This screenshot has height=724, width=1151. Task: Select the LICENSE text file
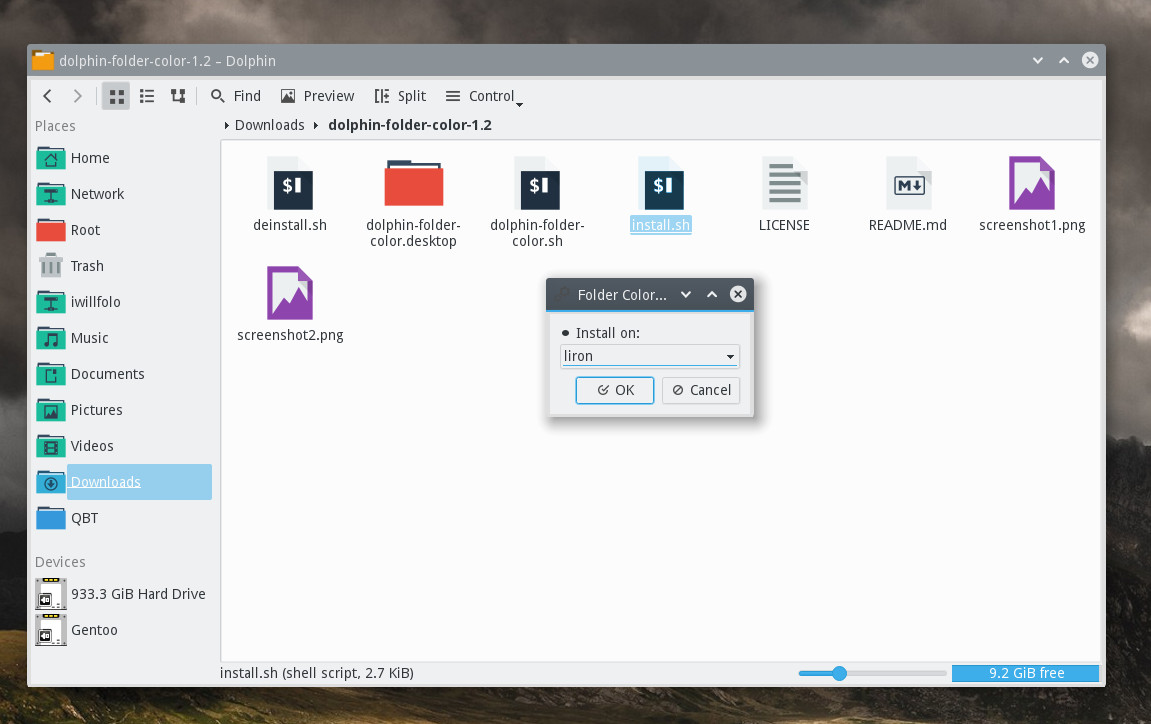(x=784, y=195)
